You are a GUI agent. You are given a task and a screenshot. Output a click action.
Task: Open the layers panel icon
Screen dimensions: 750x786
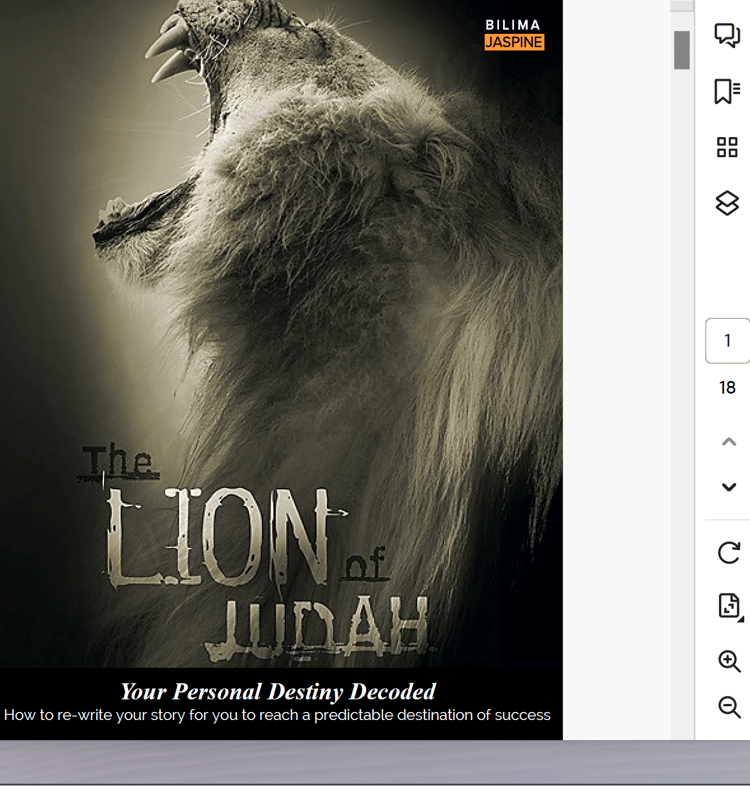tap(727, 203)
